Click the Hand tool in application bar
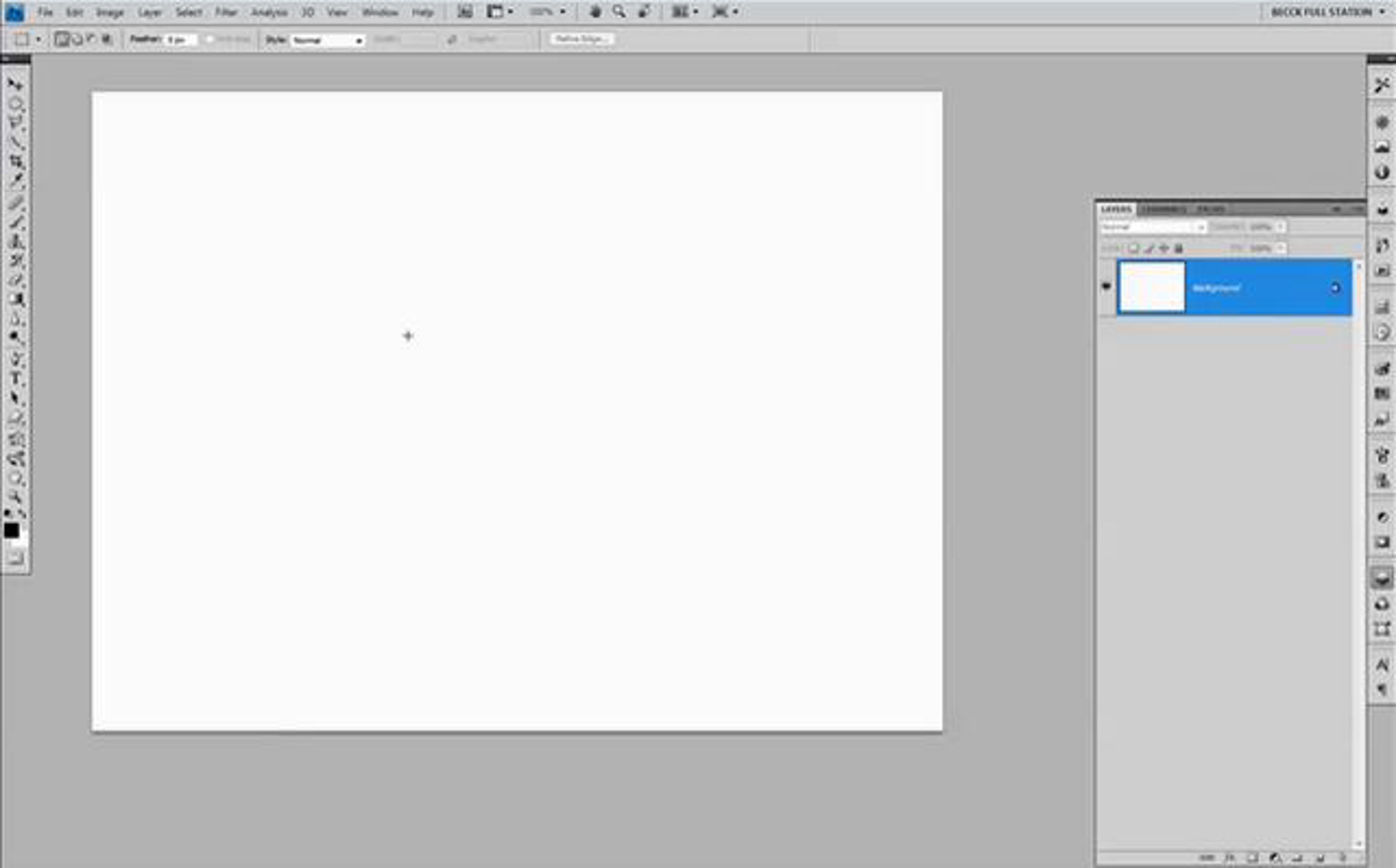This screenshot has width=1396, height=868. [595, 12]
